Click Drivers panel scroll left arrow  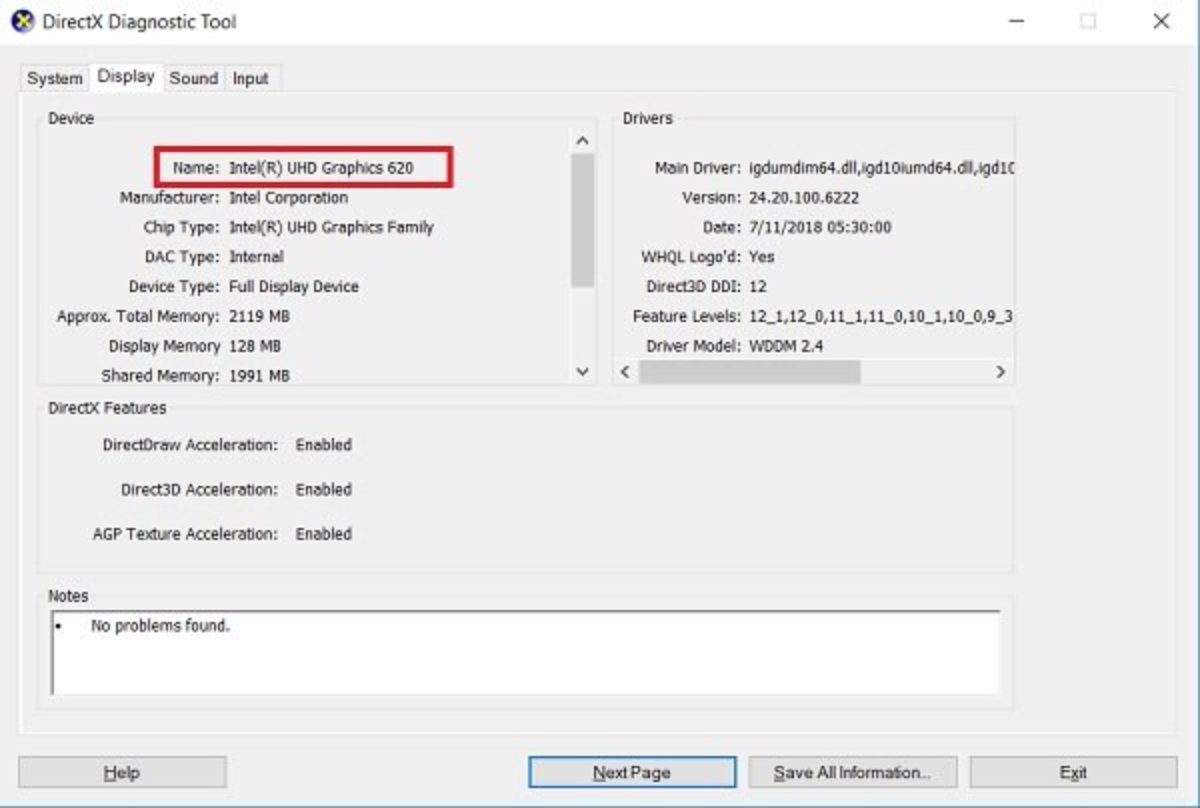pyautogui.click(x=626, y=371)
